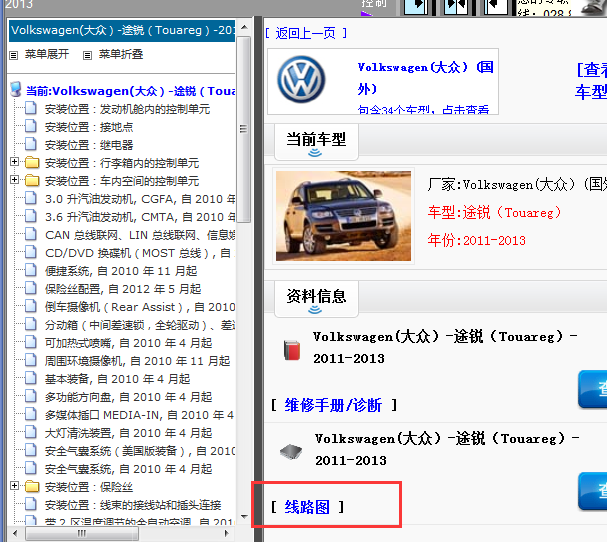Open 基本装备, 自 2010 年 4 月起

click(x=118, y=379)
